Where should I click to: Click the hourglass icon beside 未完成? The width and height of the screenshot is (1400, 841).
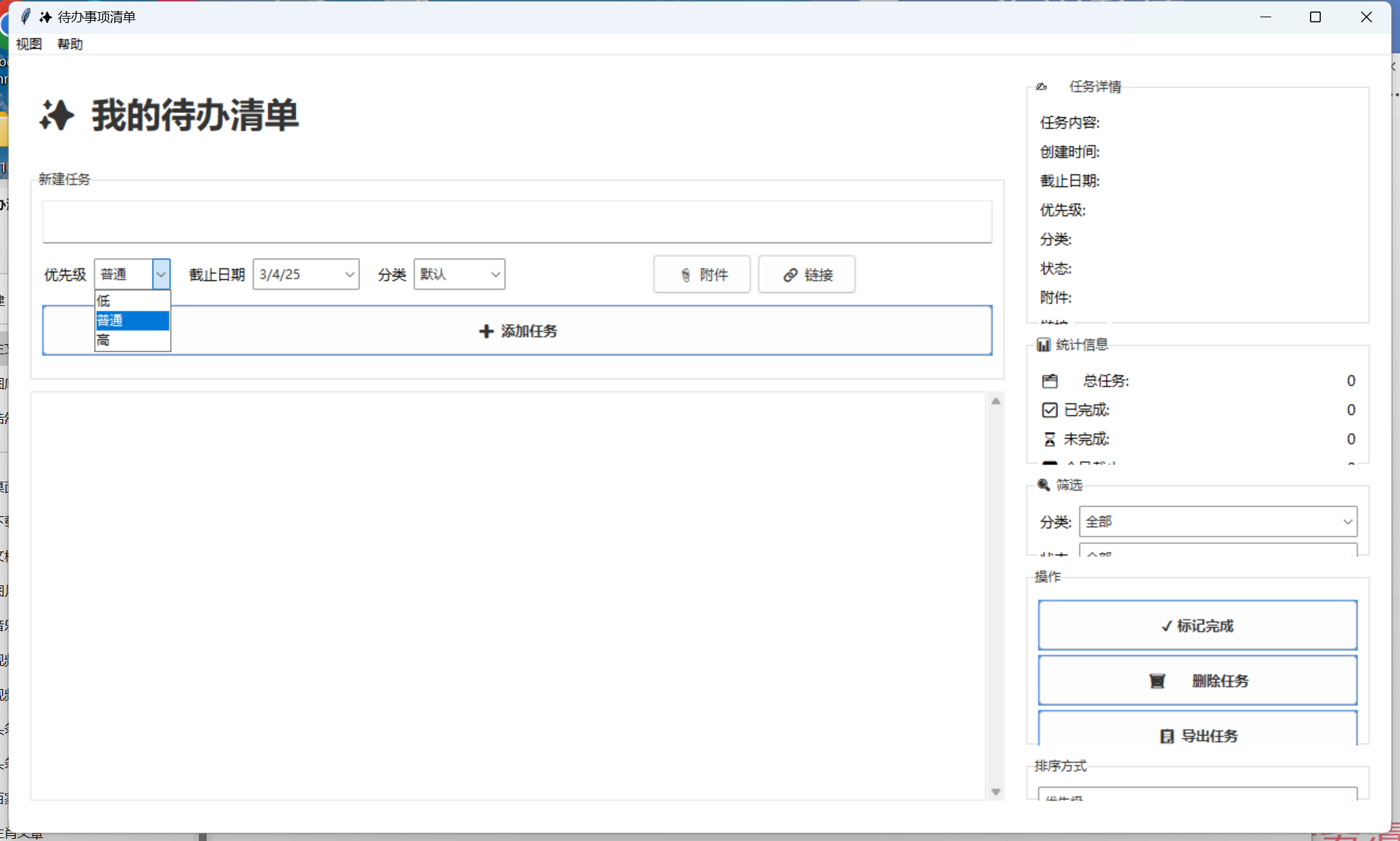click(1050, 439)
